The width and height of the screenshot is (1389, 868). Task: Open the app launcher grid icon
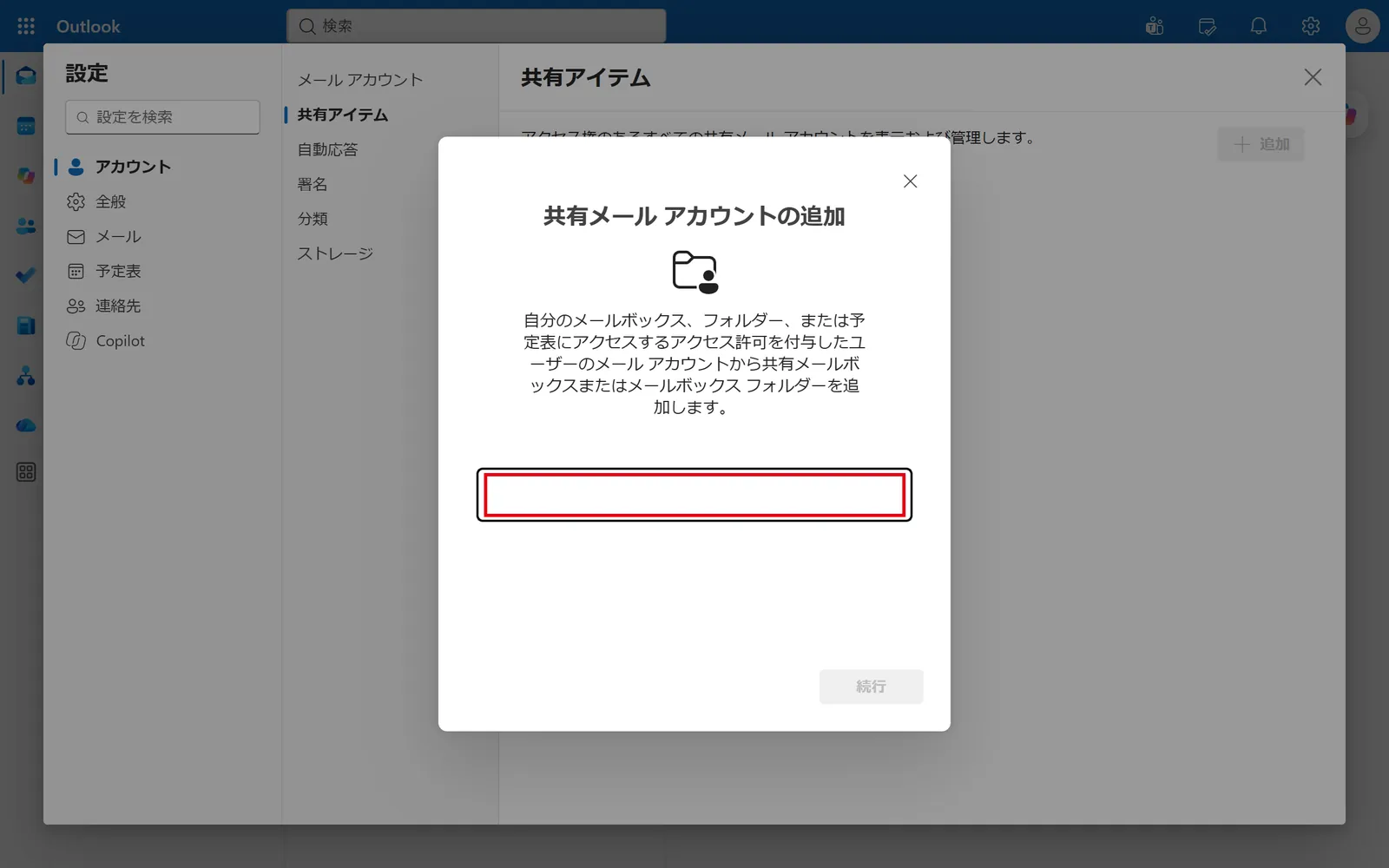pos(26,26)
